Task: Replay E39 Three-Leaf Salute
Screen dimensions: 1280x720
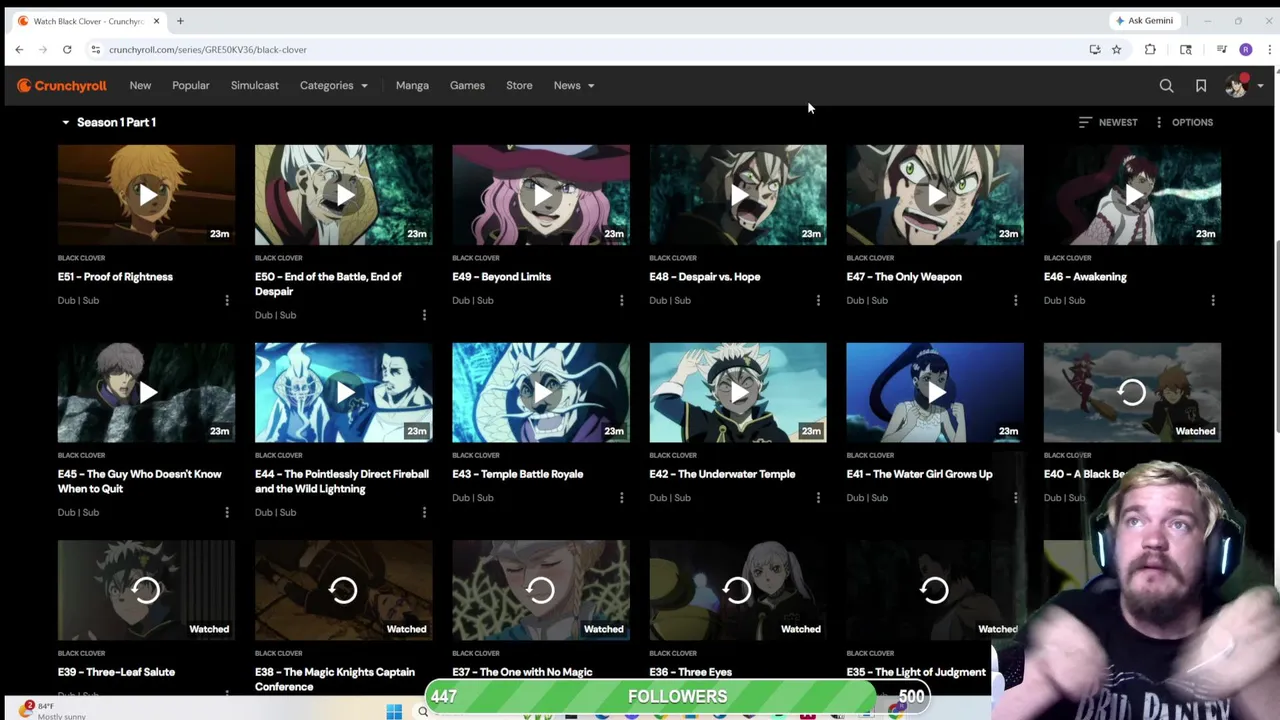Action: (146, 590)
